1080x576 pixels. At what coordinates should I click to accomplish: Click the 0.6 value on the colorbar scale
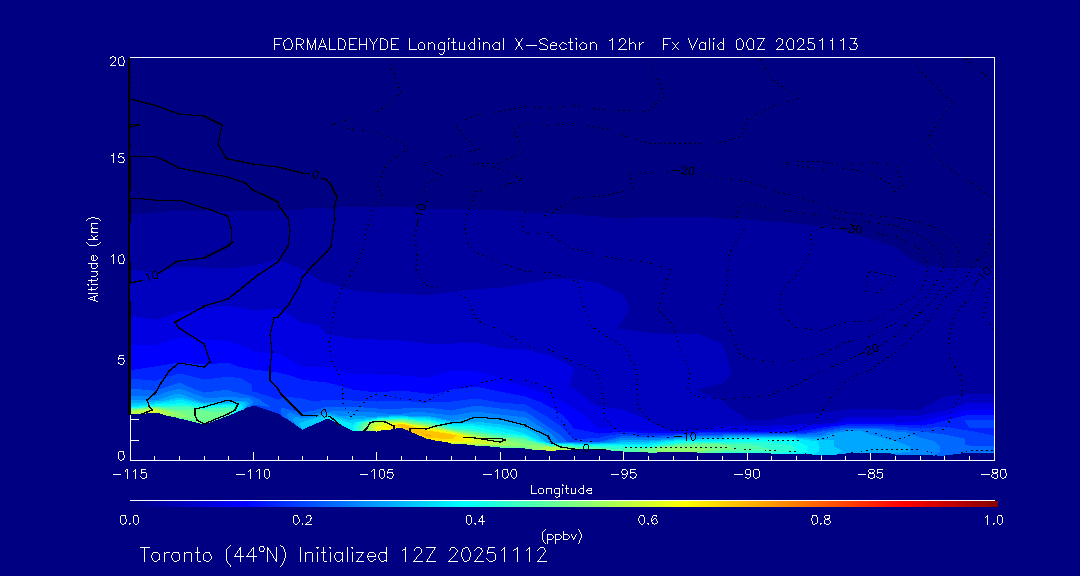648,520
